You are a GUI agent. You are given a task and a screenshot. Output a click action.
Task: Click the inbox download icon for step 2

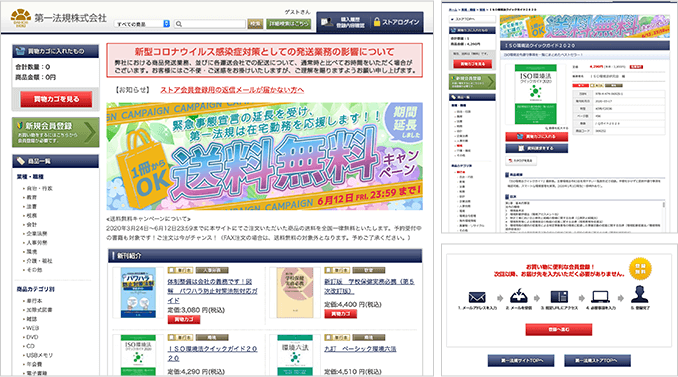pos(518,296)
